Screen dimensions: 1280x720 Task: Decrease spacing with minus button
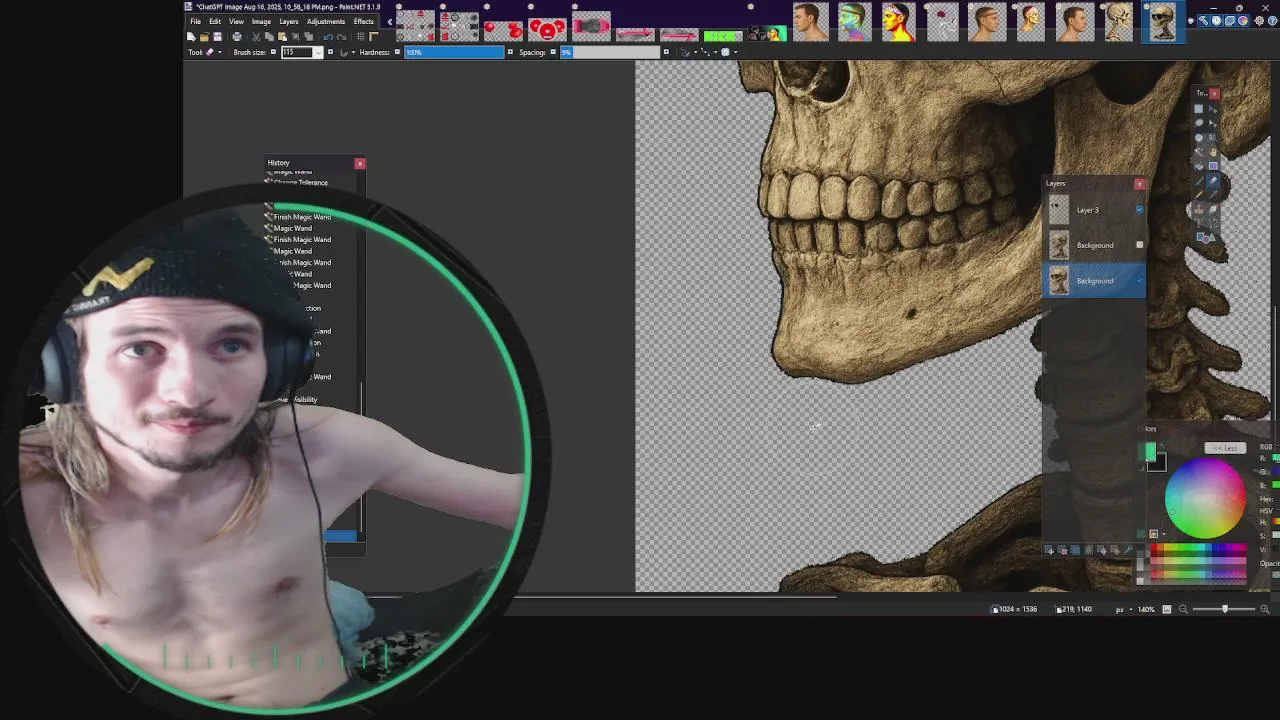(x=553, y=52)
